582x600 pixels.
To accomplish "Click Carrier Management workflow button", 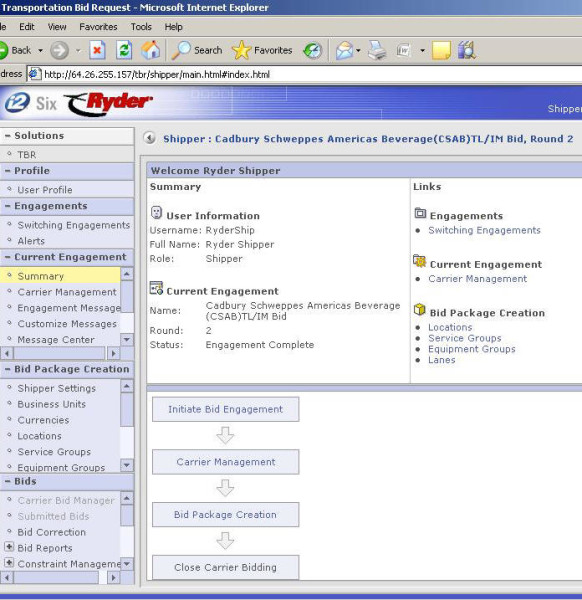I will coord(226,462).
